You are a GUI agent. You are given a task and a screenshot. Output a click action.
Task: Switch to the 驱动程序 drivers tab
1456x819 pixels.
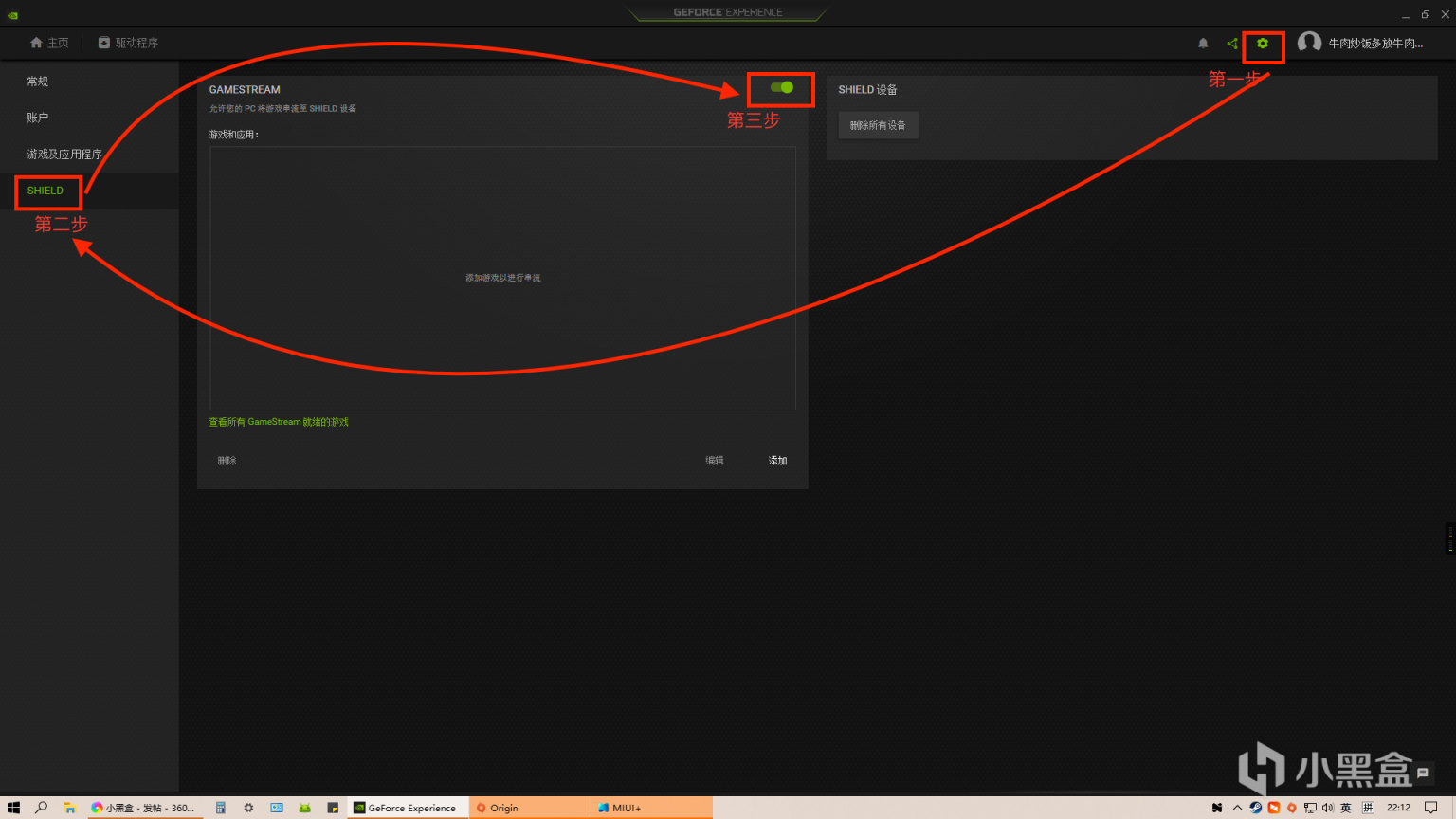point(128,43)
